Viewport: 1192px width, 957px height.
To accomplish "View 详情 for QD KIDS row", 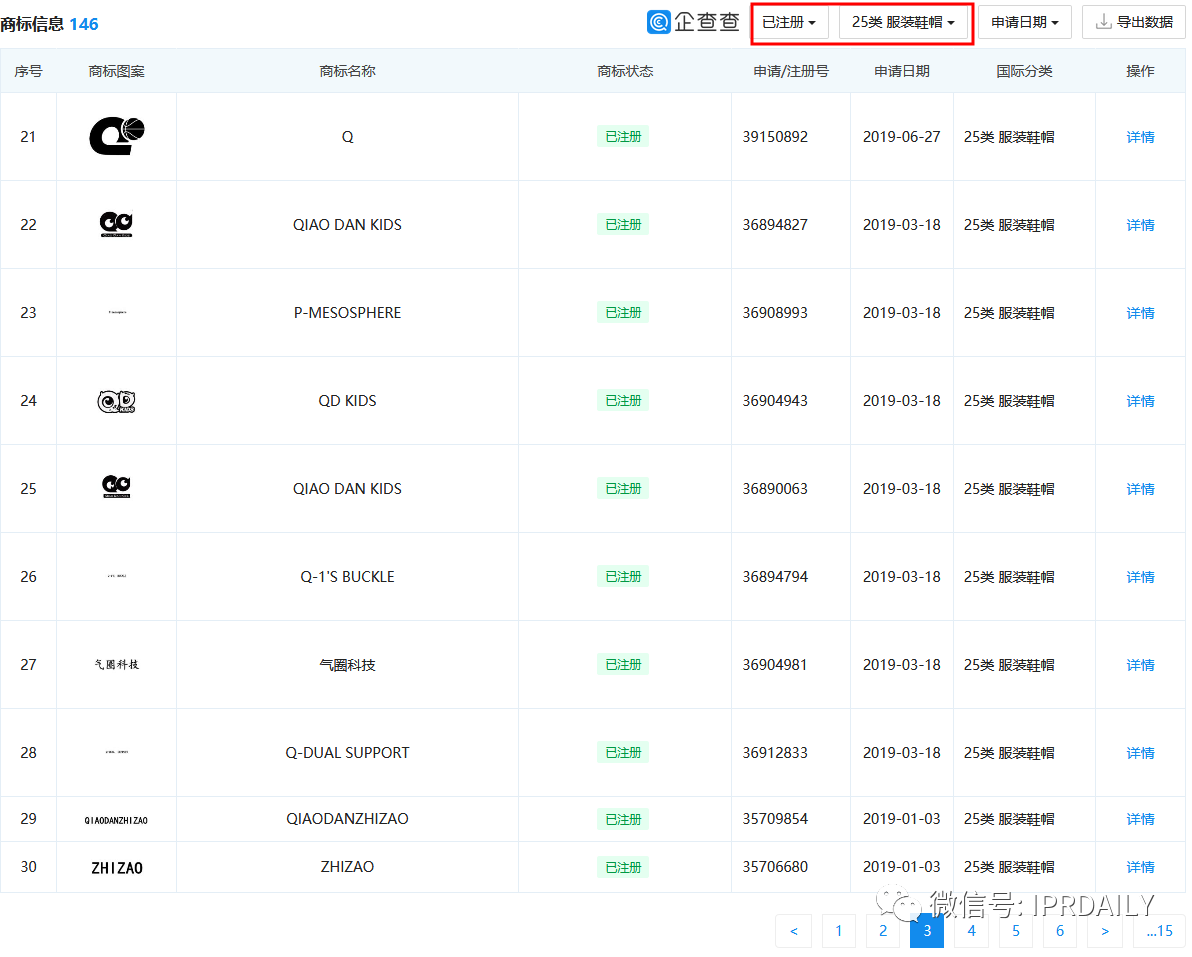I will coord(1140,401).
